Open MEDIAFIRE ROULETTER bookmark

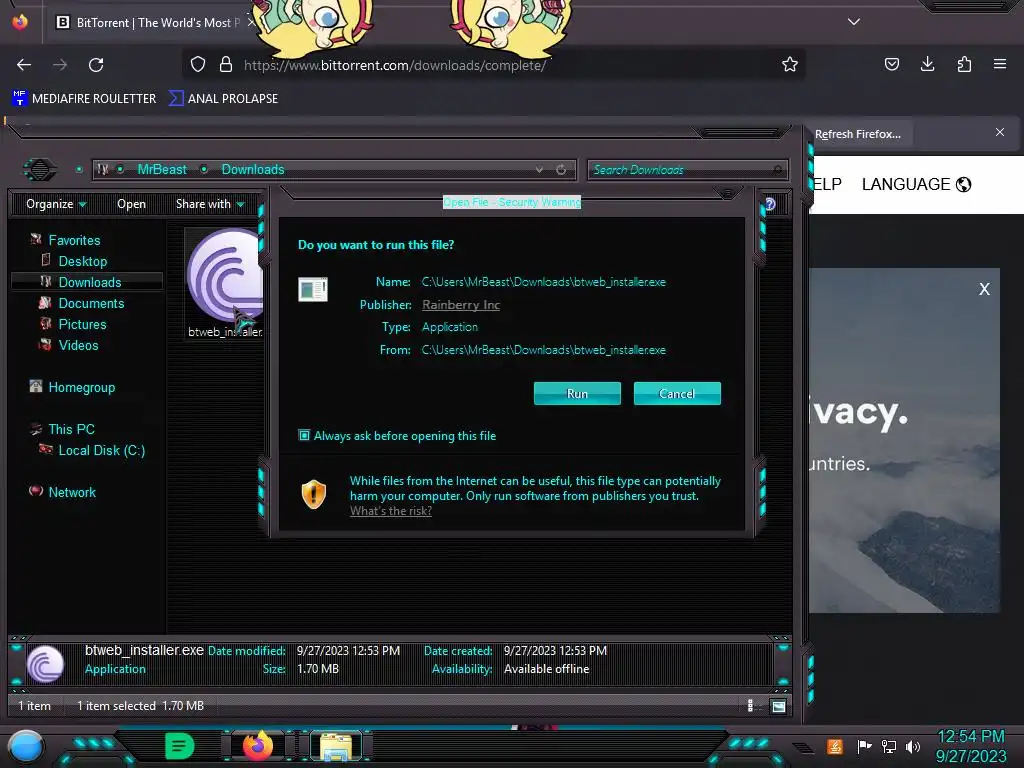tap(84, 99)
